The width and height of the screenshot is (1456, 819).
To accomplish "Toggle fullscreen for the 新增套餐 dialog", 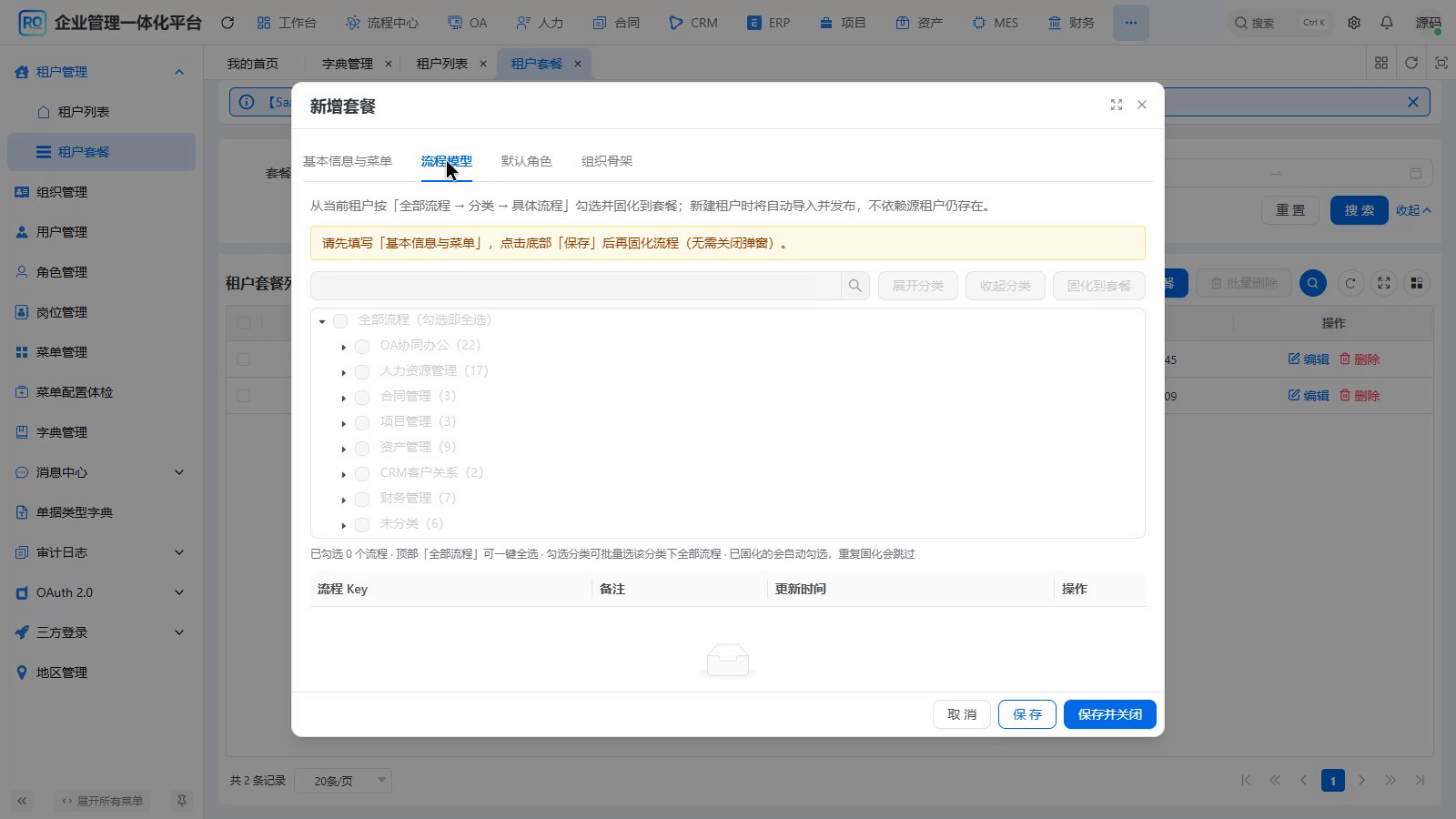I will 1117,105.
